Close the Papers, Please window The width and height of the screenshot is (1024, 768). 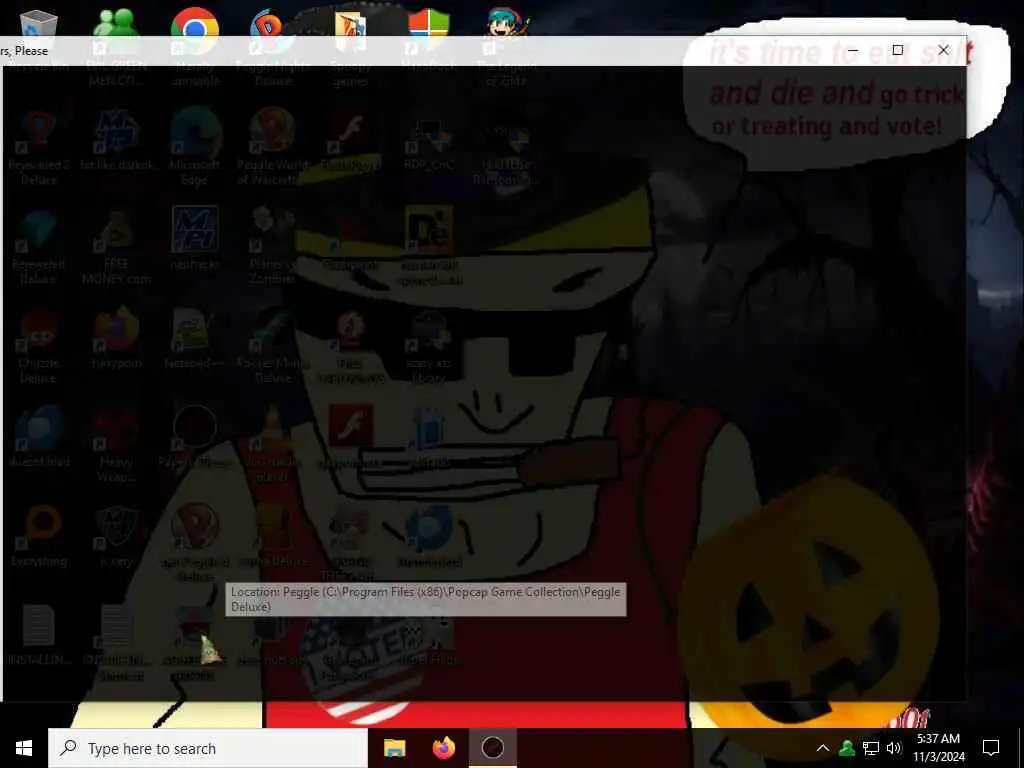click(x=943, y=50)
